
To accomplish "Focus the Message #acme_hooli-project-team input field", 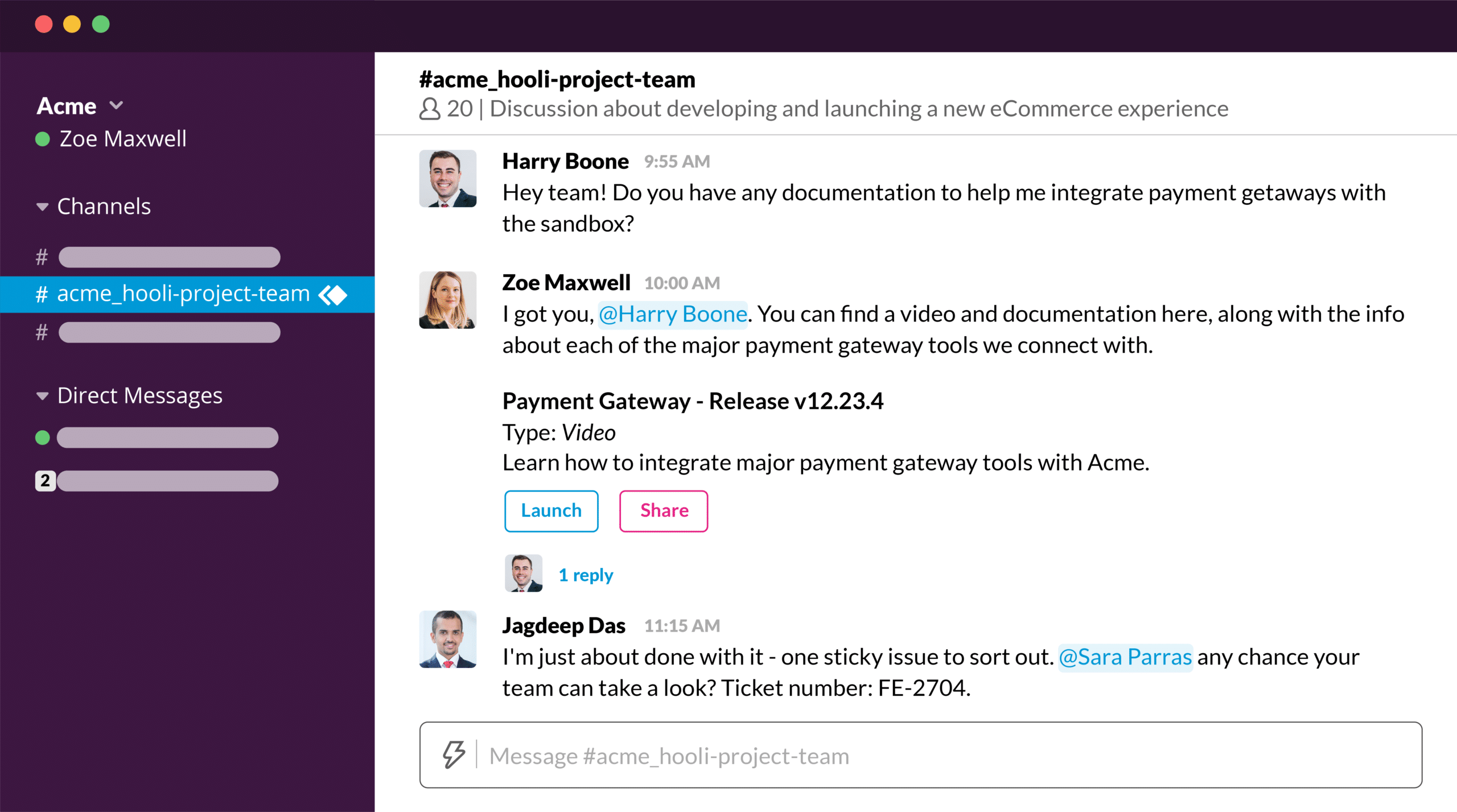I will tap(920, 755).
